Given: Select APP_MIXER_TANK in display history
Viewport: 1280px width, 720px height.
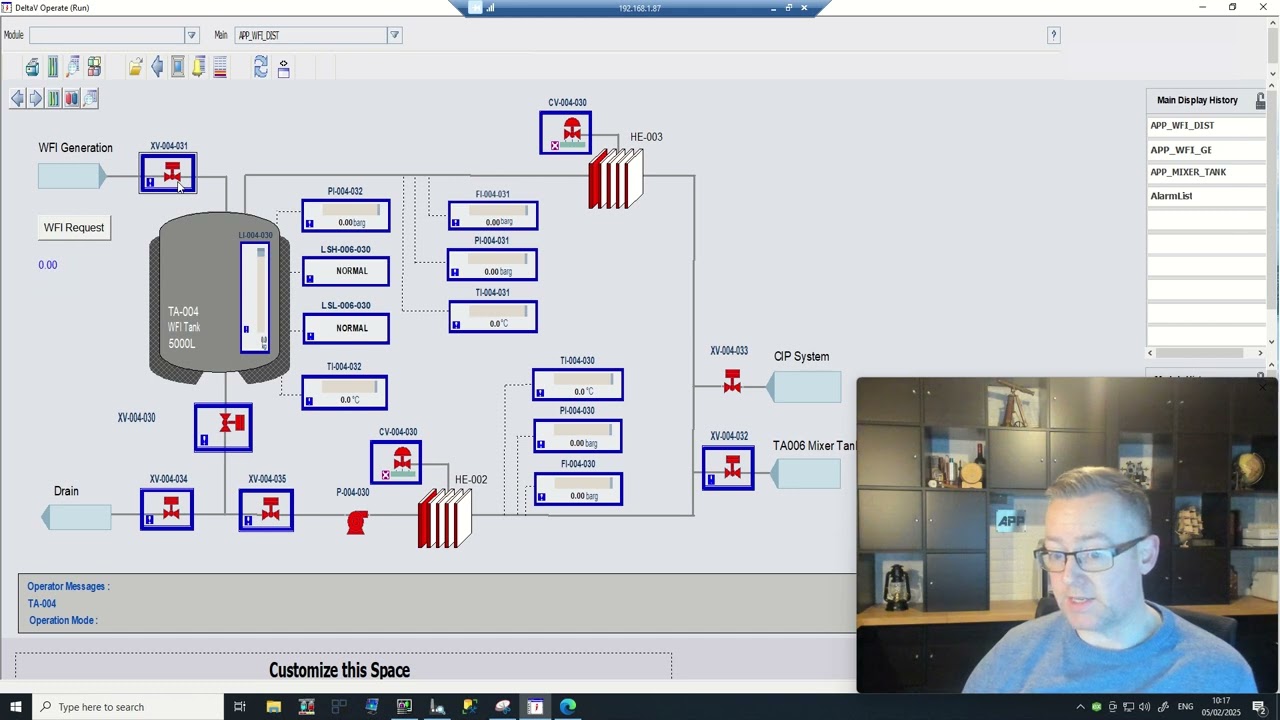Looking at the screenshot, I should (x=1206, y=172).
